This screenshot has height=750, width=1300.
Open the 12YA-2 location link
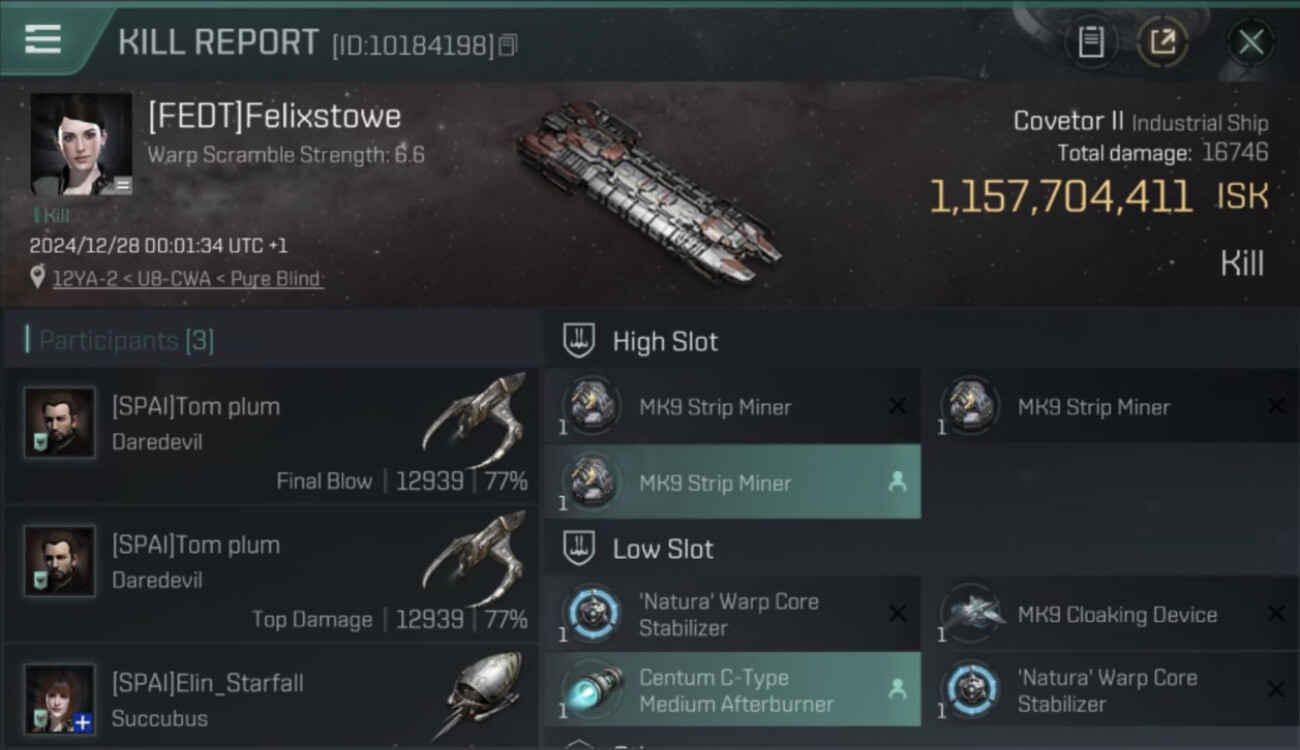click(x=187, y=279)
